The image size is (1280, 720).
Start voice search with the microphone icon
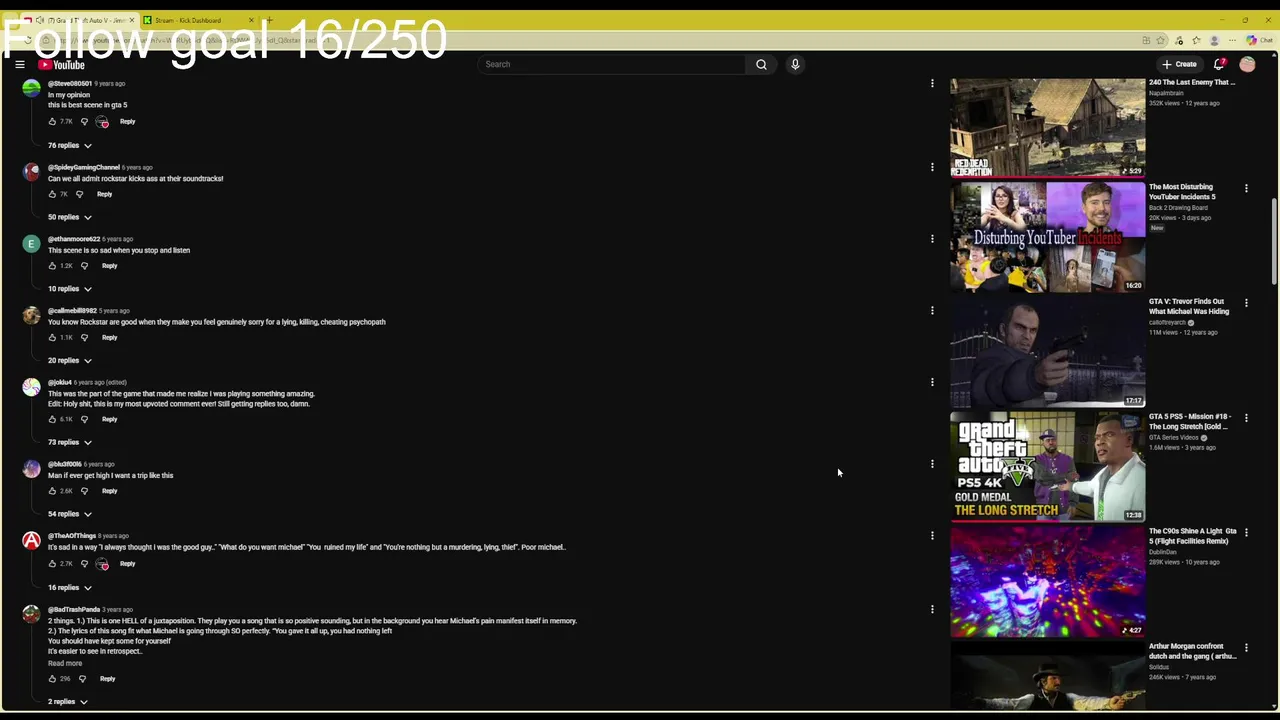795,64
